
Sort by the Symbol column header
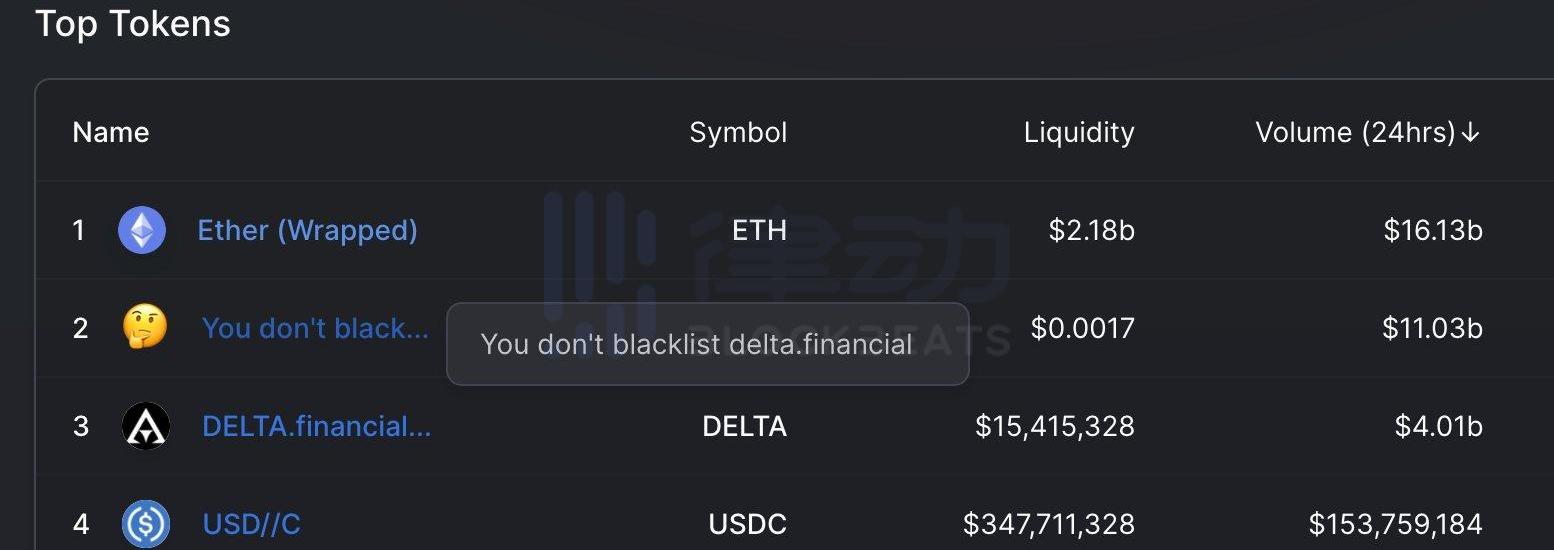click(738, 133)
